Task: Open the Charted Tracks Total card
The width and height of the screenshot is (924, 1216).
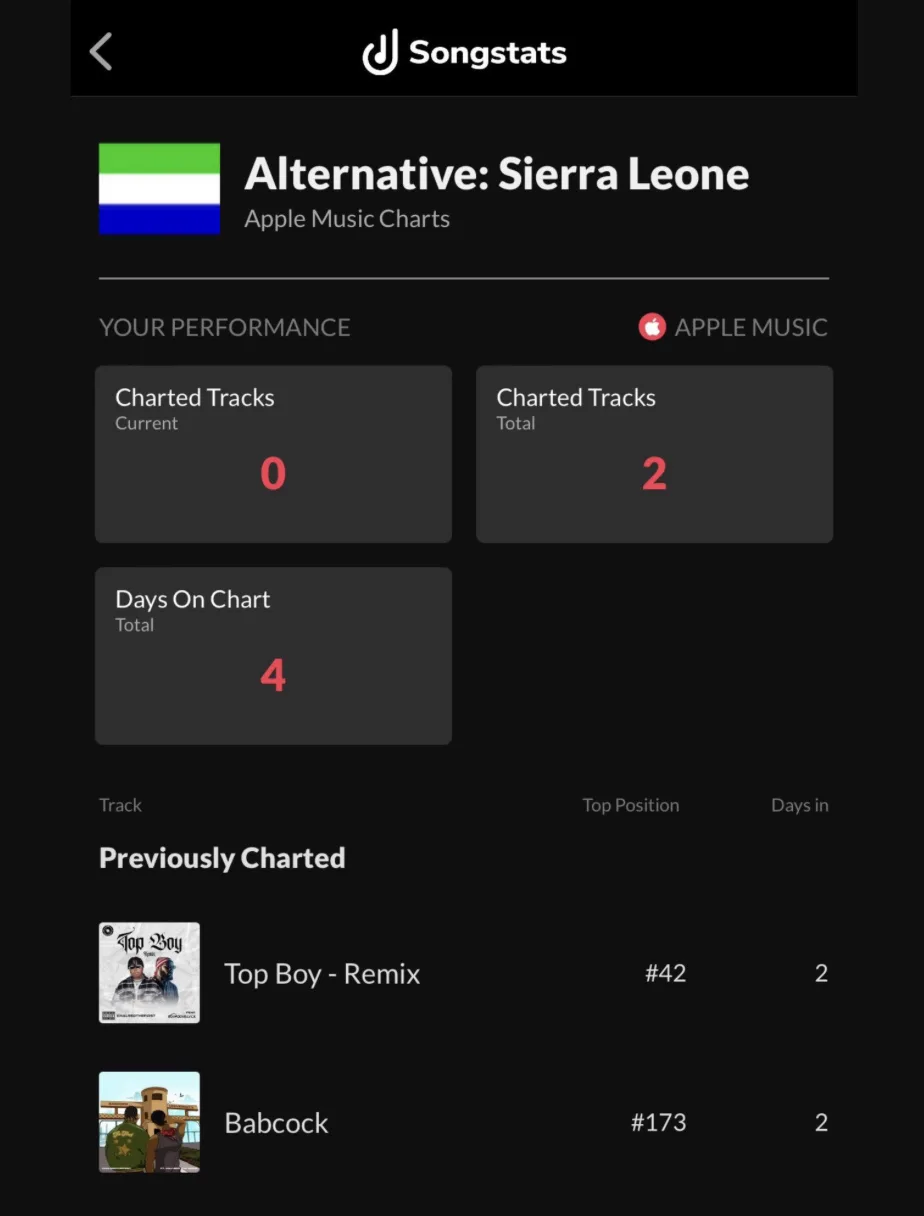Action: (654, 454)
